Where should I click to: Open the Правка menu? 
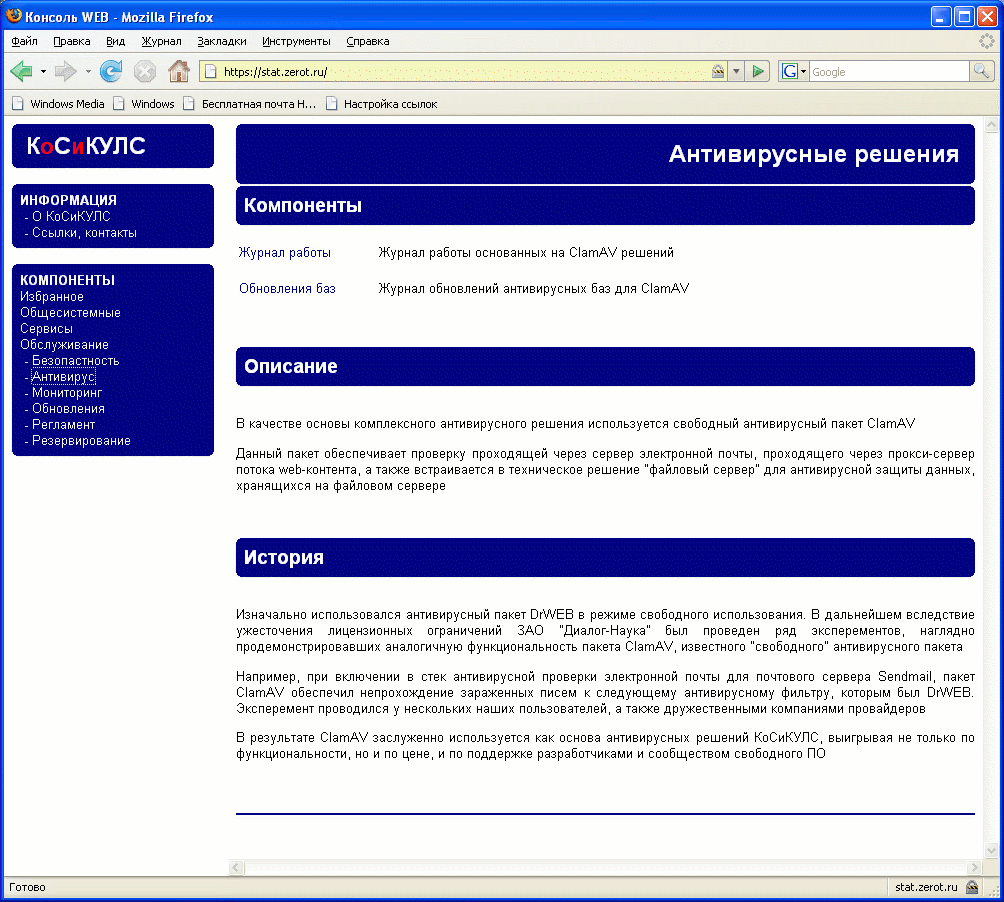(72, 41)
